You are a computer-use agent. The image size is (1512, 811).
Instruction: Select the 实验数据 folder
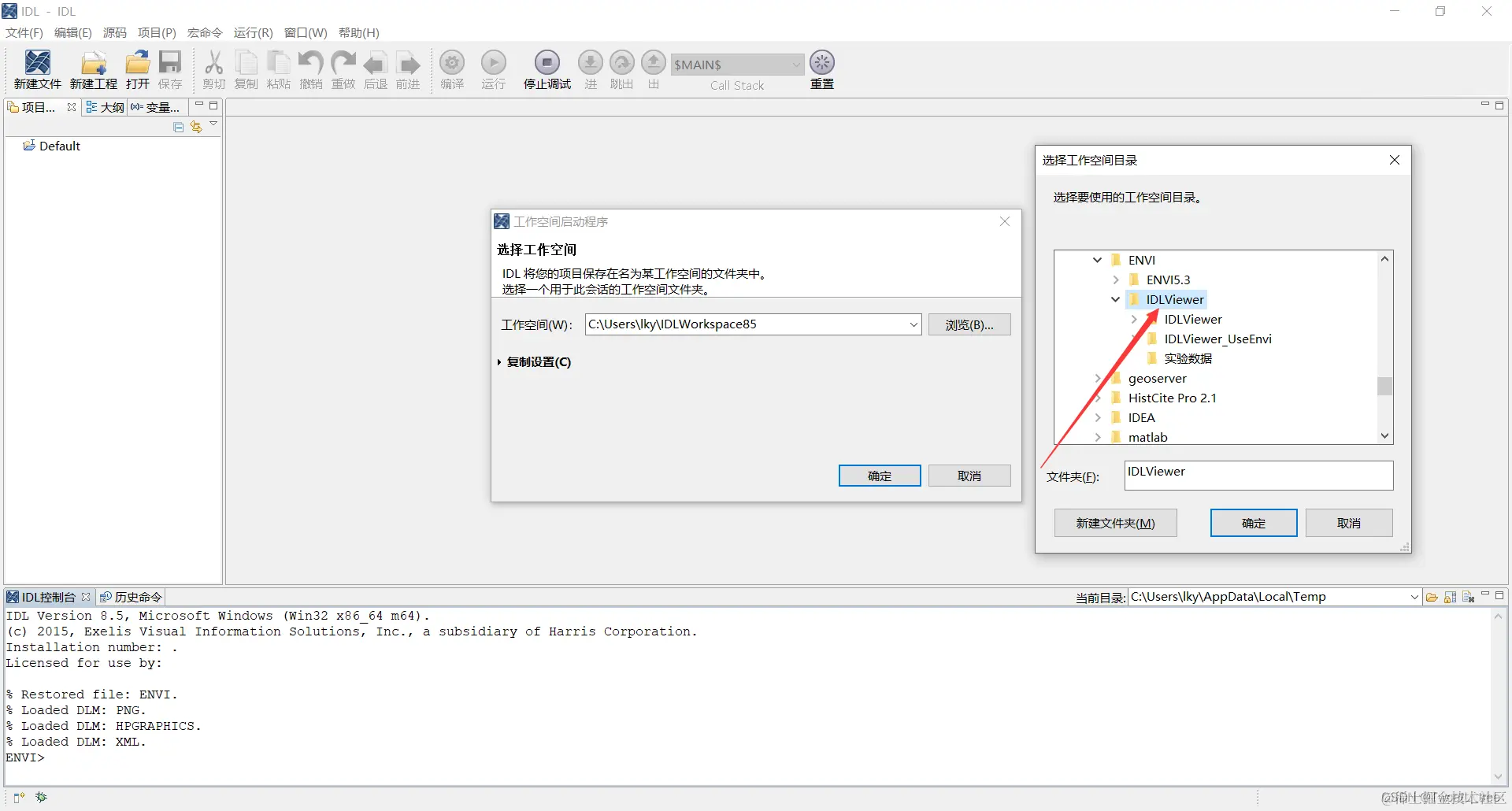coord(1188,358)
